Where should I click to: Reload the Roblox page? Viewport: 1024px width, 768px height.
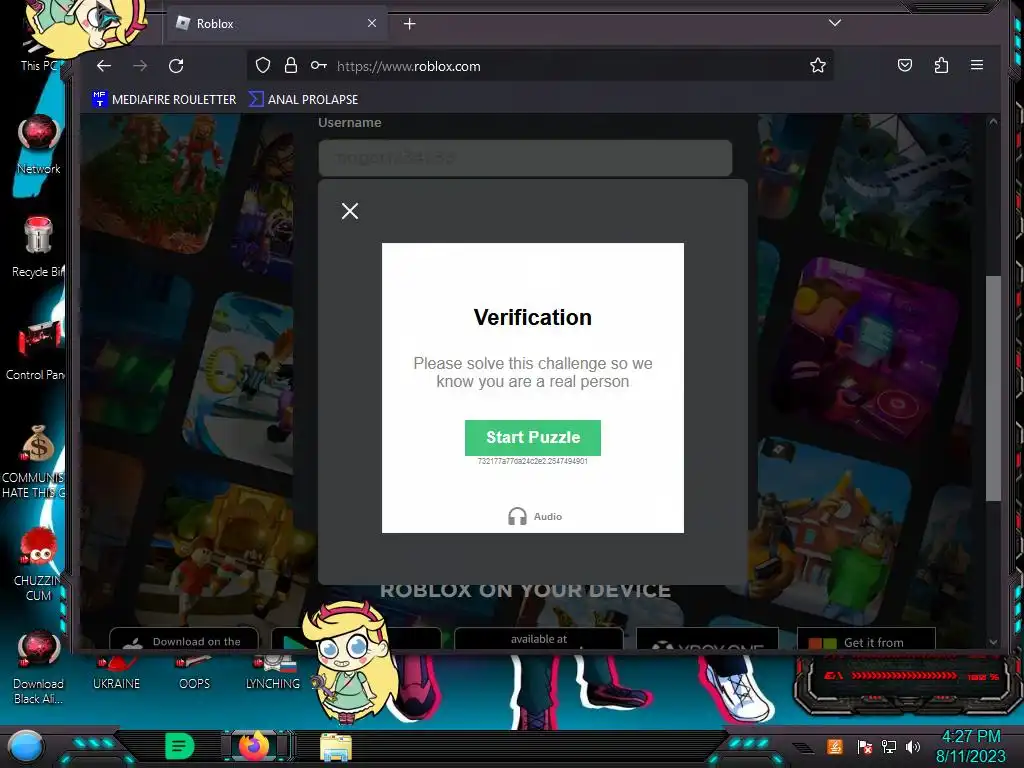tap(176, 65)
